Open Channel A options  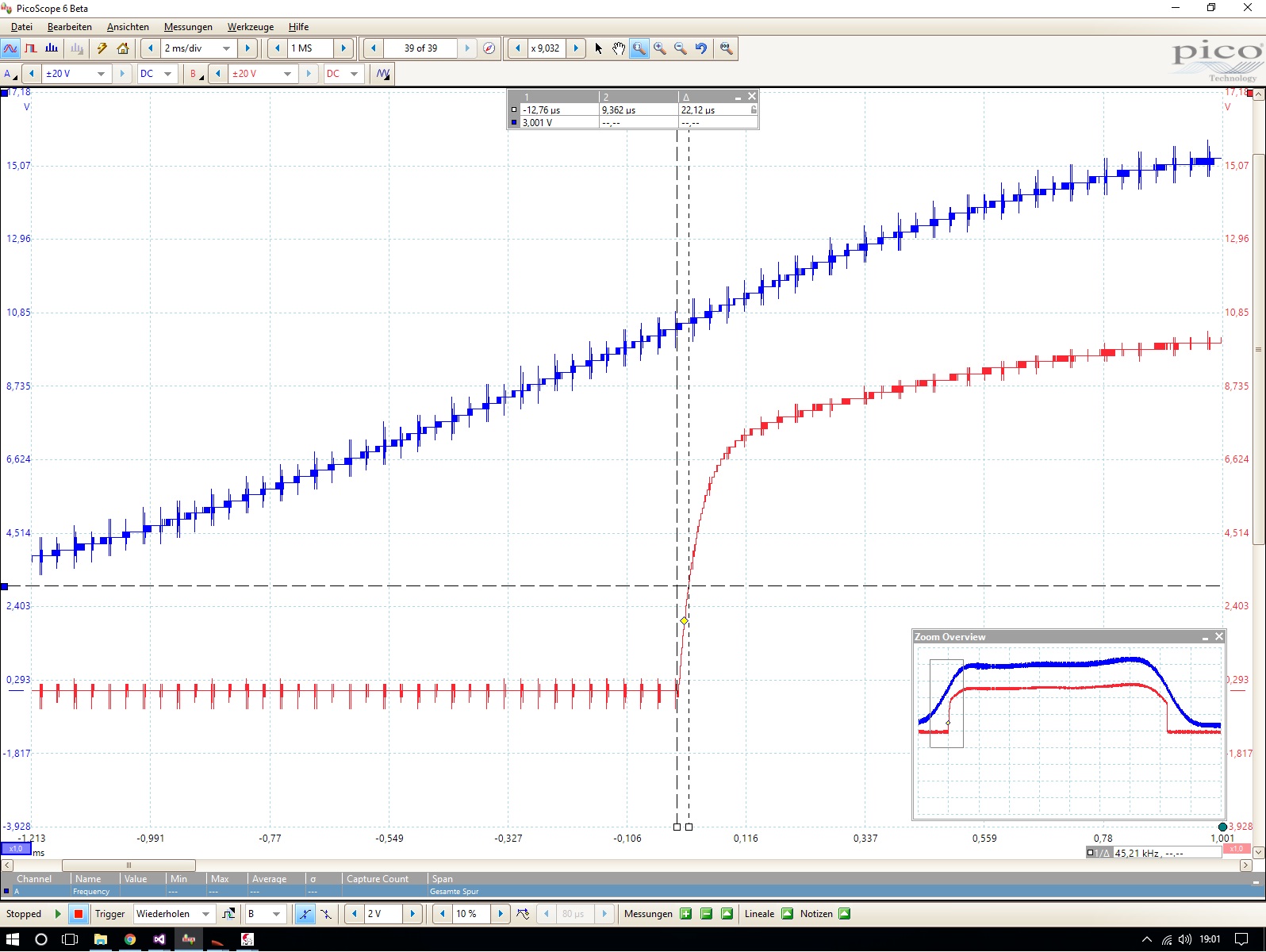[x=10, y=74]
